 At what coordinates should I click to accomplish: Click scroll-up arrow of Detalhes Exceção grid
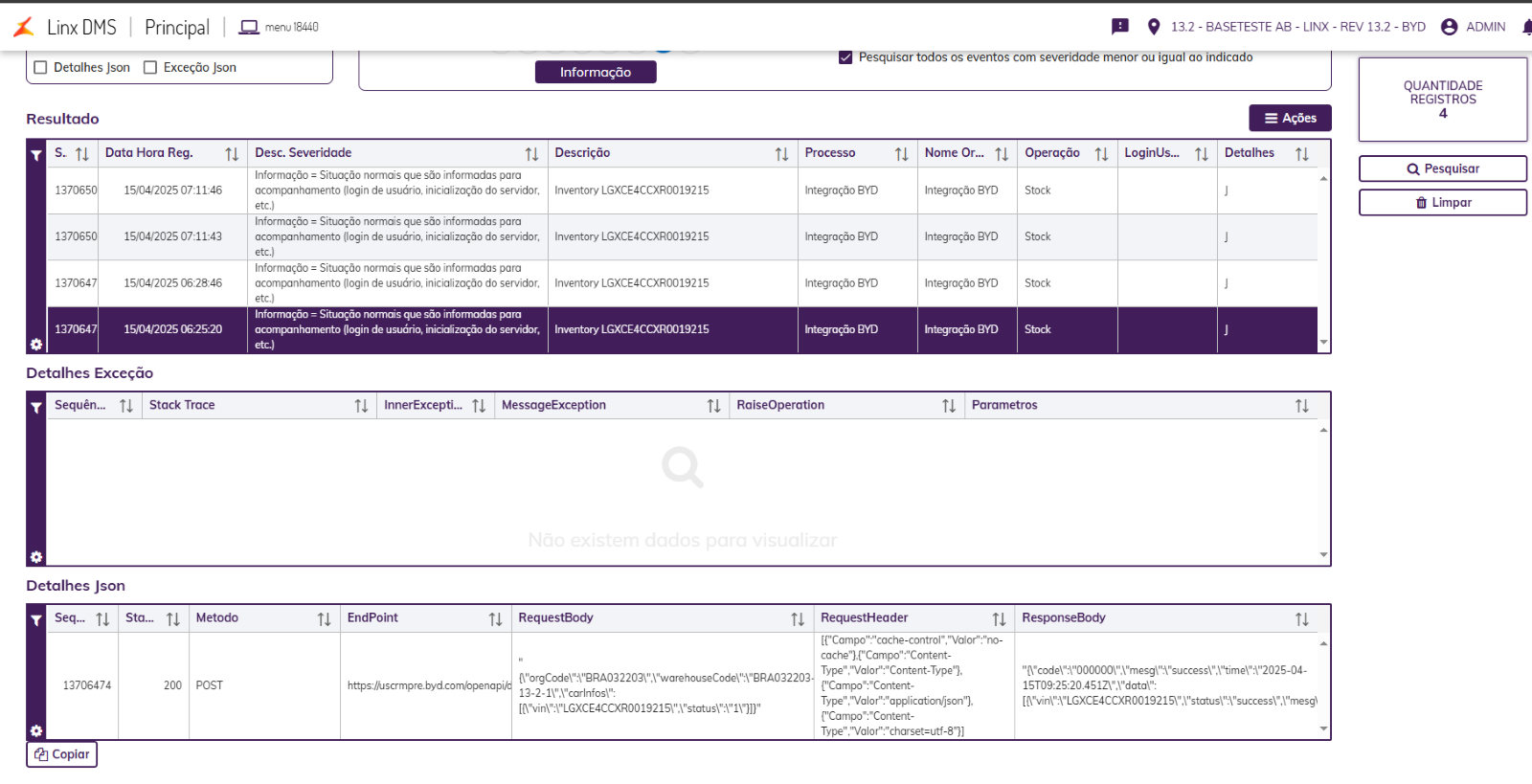1324,430
